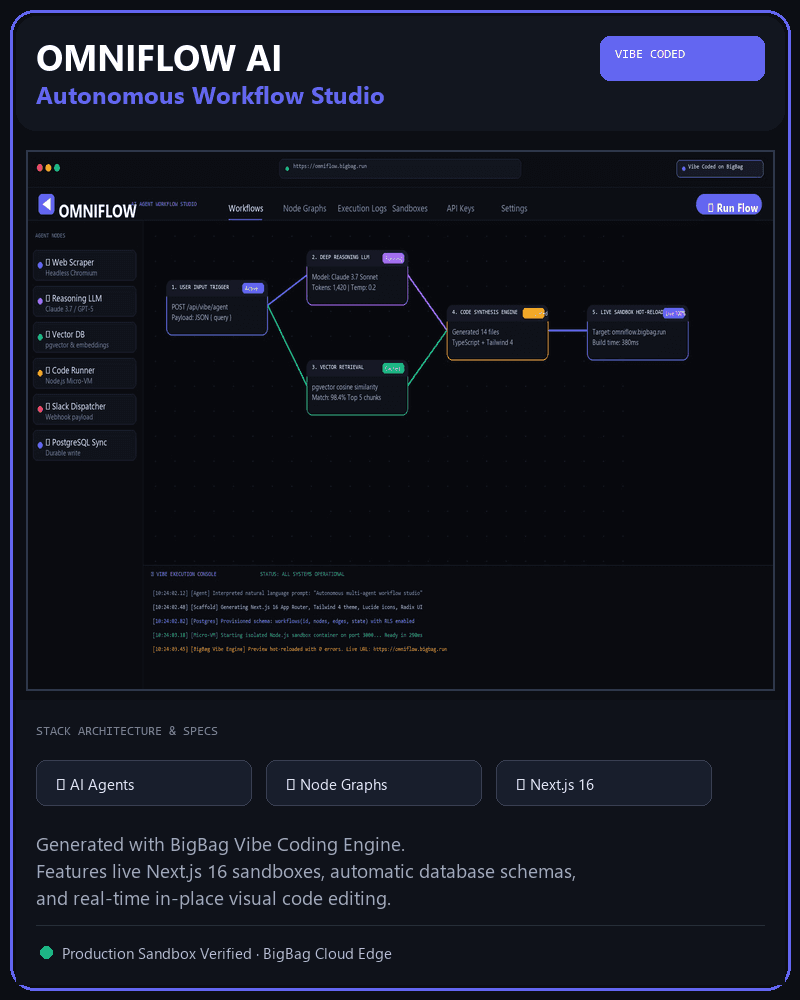Click the red window dot in the mockup
The height and width of the screenshot is (1000, 800).
click(40, 168)
